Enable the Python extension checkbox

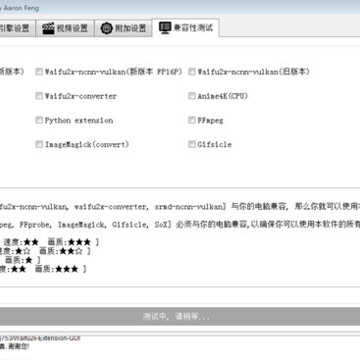click(x=39, y=120)
